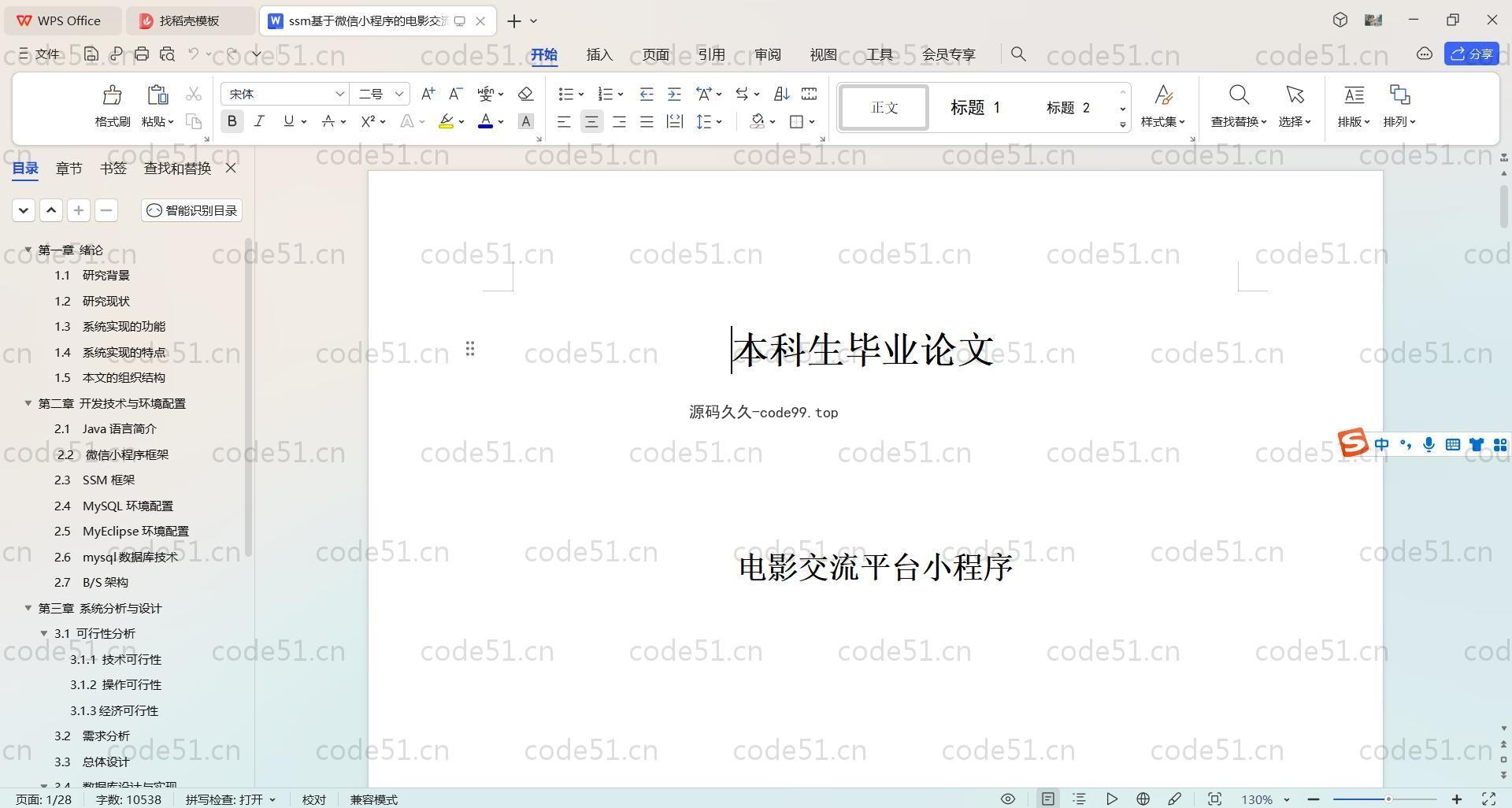The image size is (1512, 808).
Task: Click the 分享 share button
Action: pyautogui.click(x=1471, y=54)
